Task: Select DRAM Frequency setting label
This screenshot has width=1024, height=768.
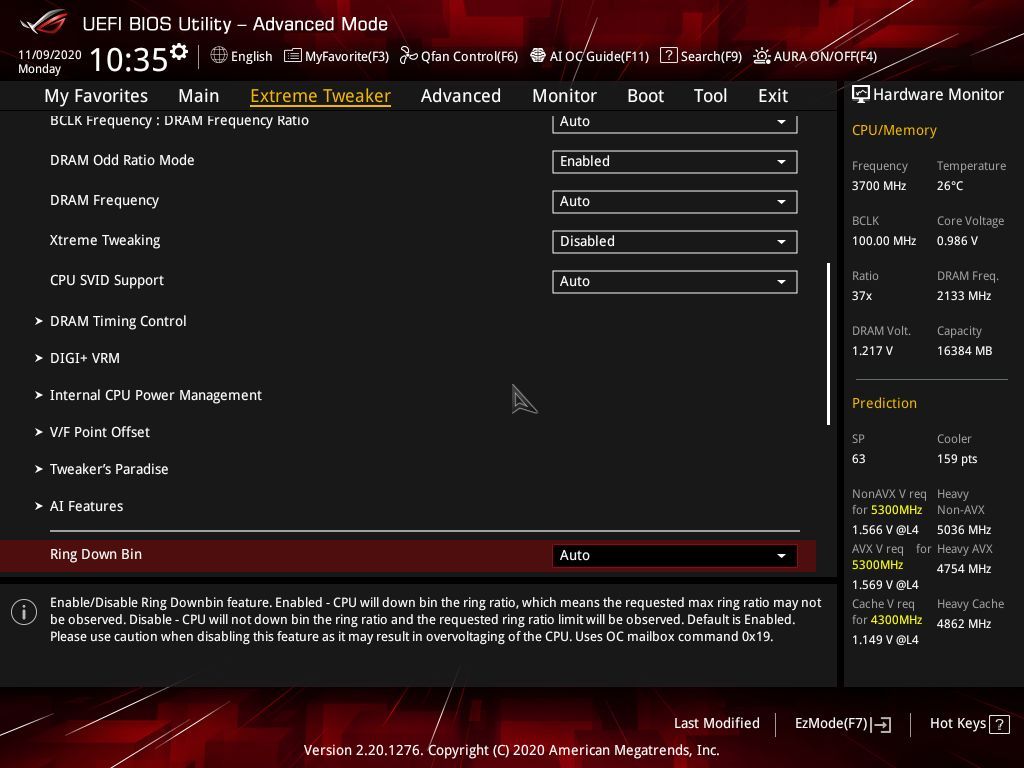Action: point(104,200)
